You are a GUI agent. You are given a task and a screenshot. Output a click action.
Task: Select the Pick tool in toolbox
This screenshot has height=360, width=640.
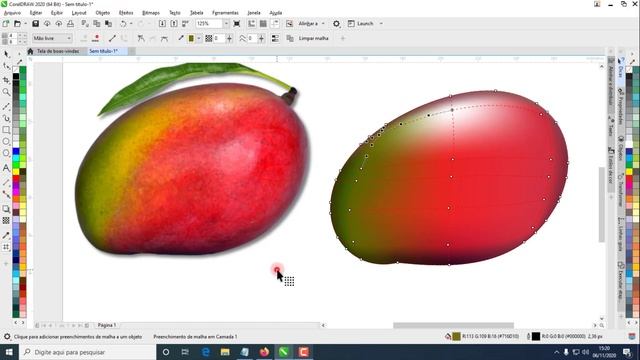coord(6,54)
